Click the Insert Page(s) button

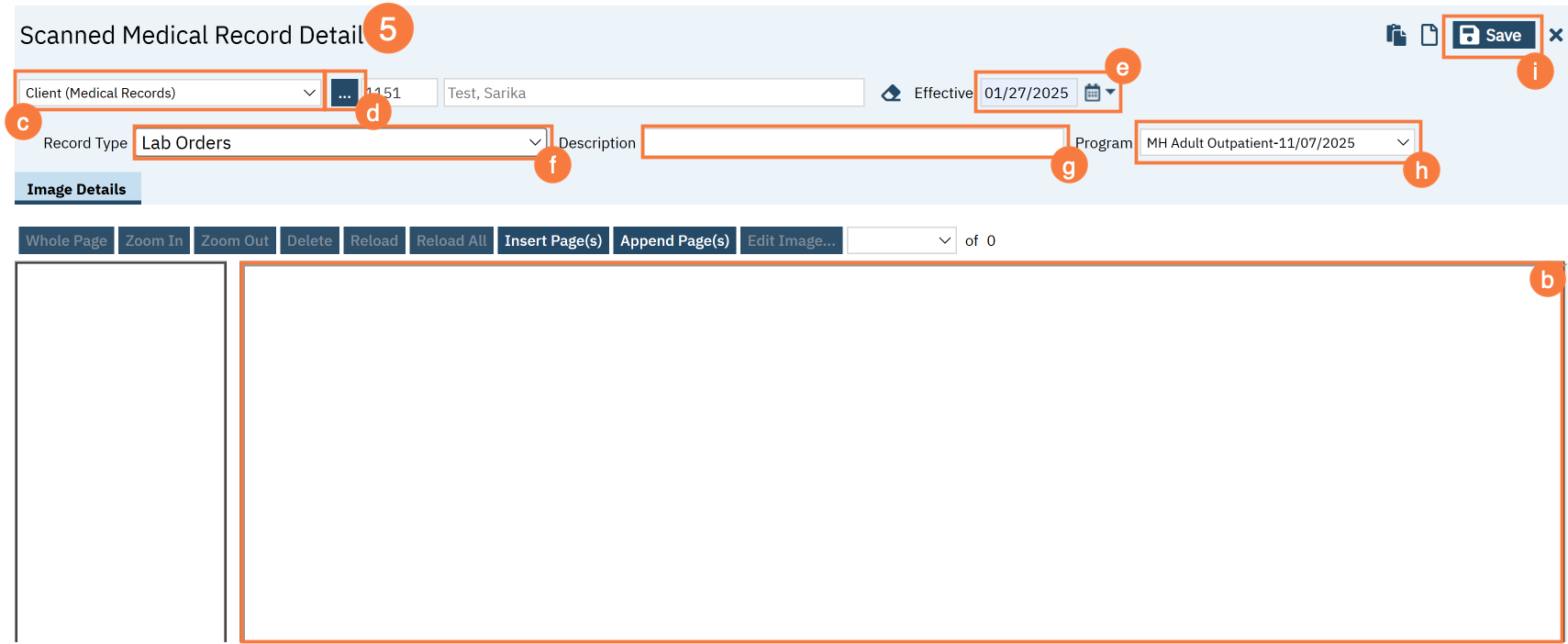(x=552, y=240)
